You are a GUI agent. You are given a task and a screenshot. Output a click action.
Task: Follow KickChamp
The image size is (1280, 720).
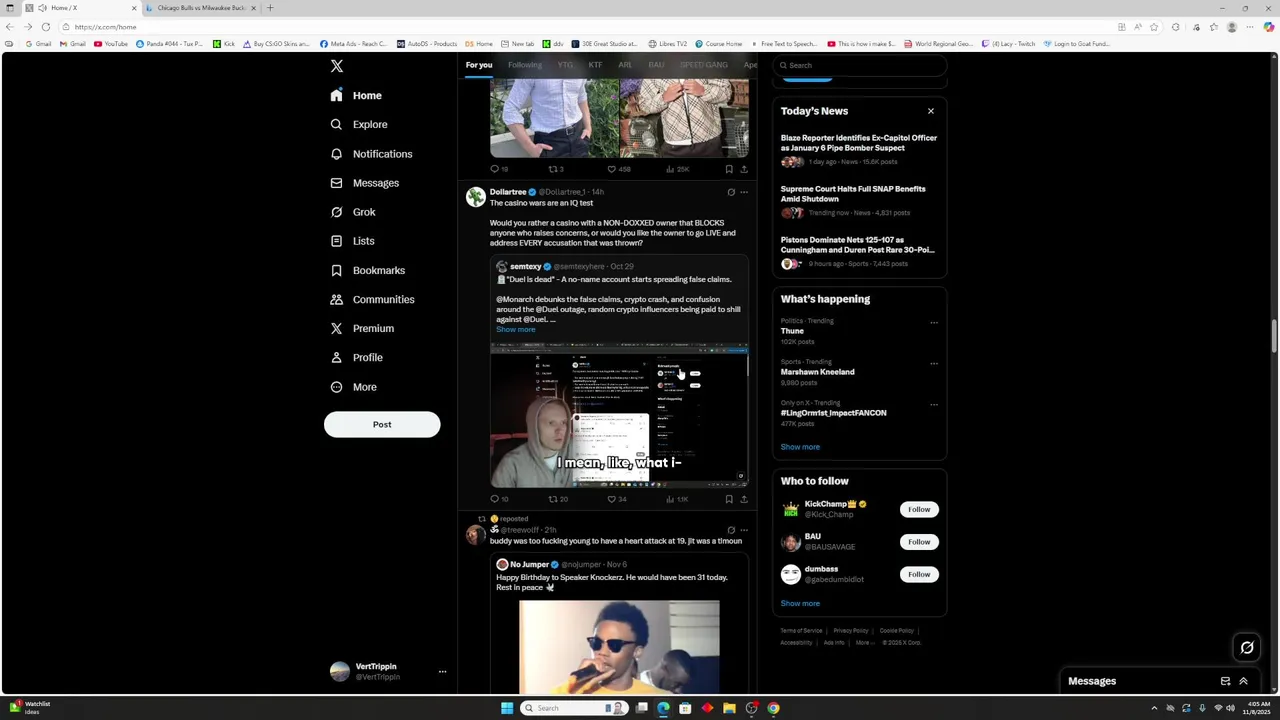919,509
